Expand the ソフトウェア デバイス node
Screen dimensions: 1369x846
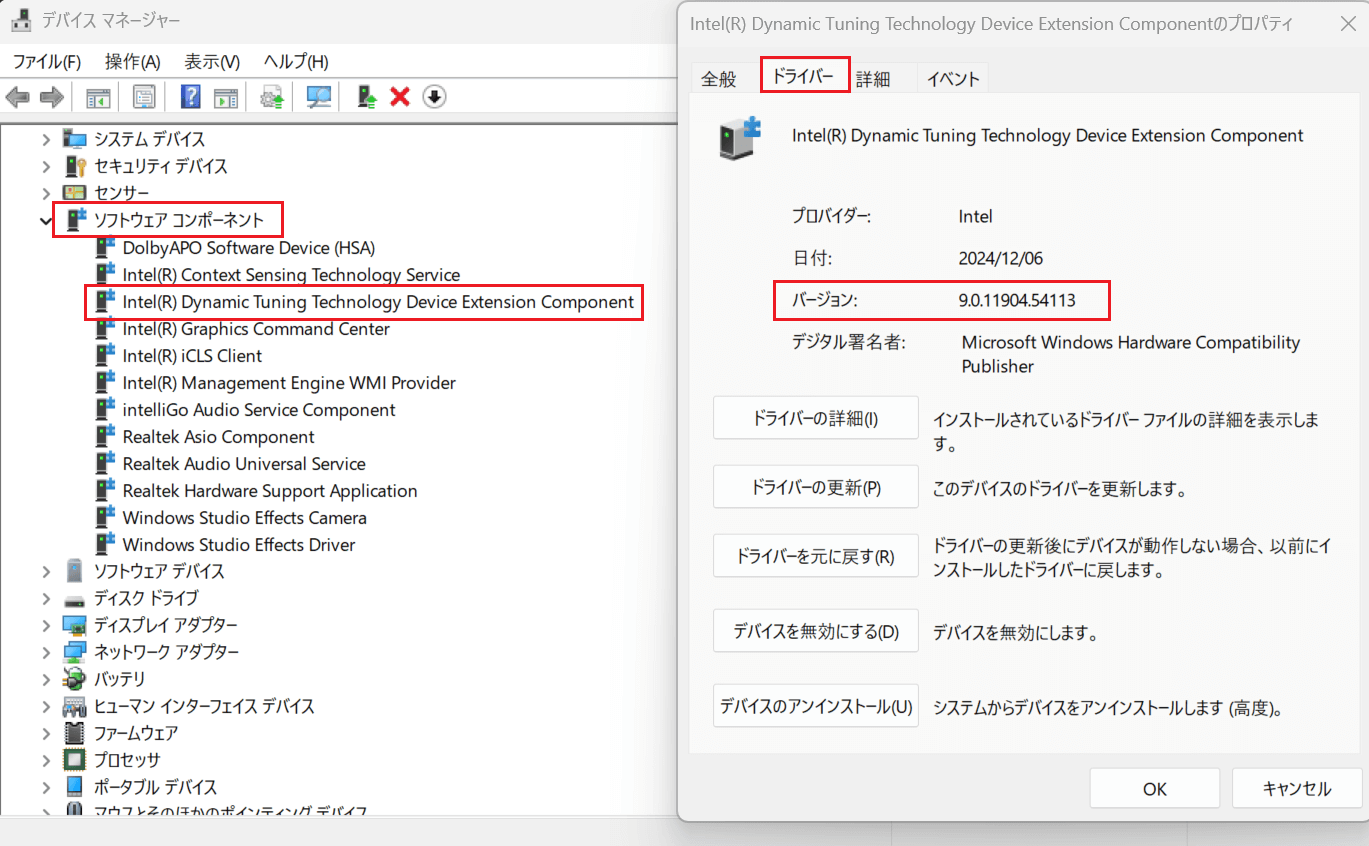coord(46,571)
